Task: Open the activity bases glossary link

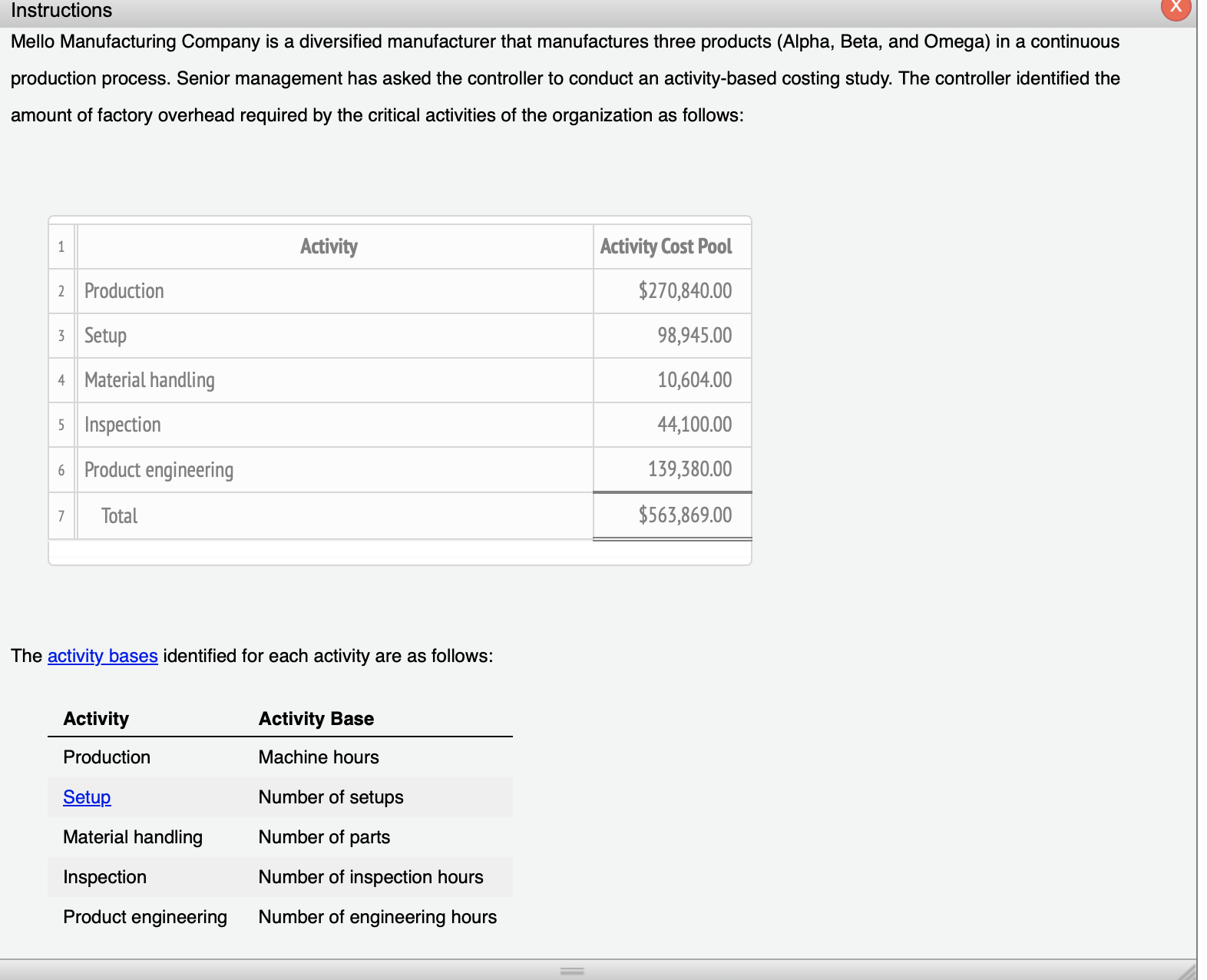Action: (x=103, y=656)
